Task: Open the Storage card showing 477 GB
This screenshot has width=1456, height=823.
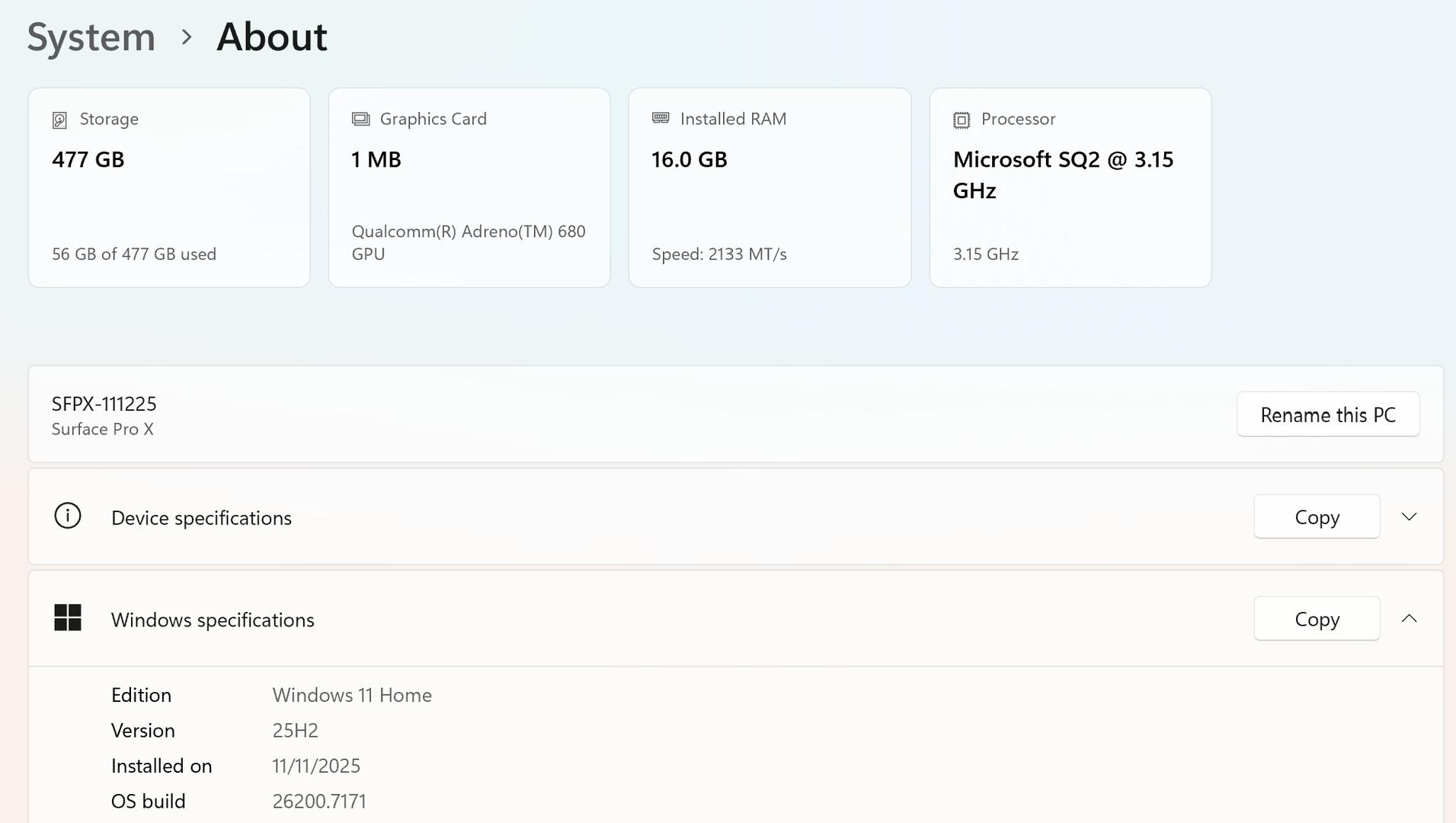Action: click(x=169, y=187)
